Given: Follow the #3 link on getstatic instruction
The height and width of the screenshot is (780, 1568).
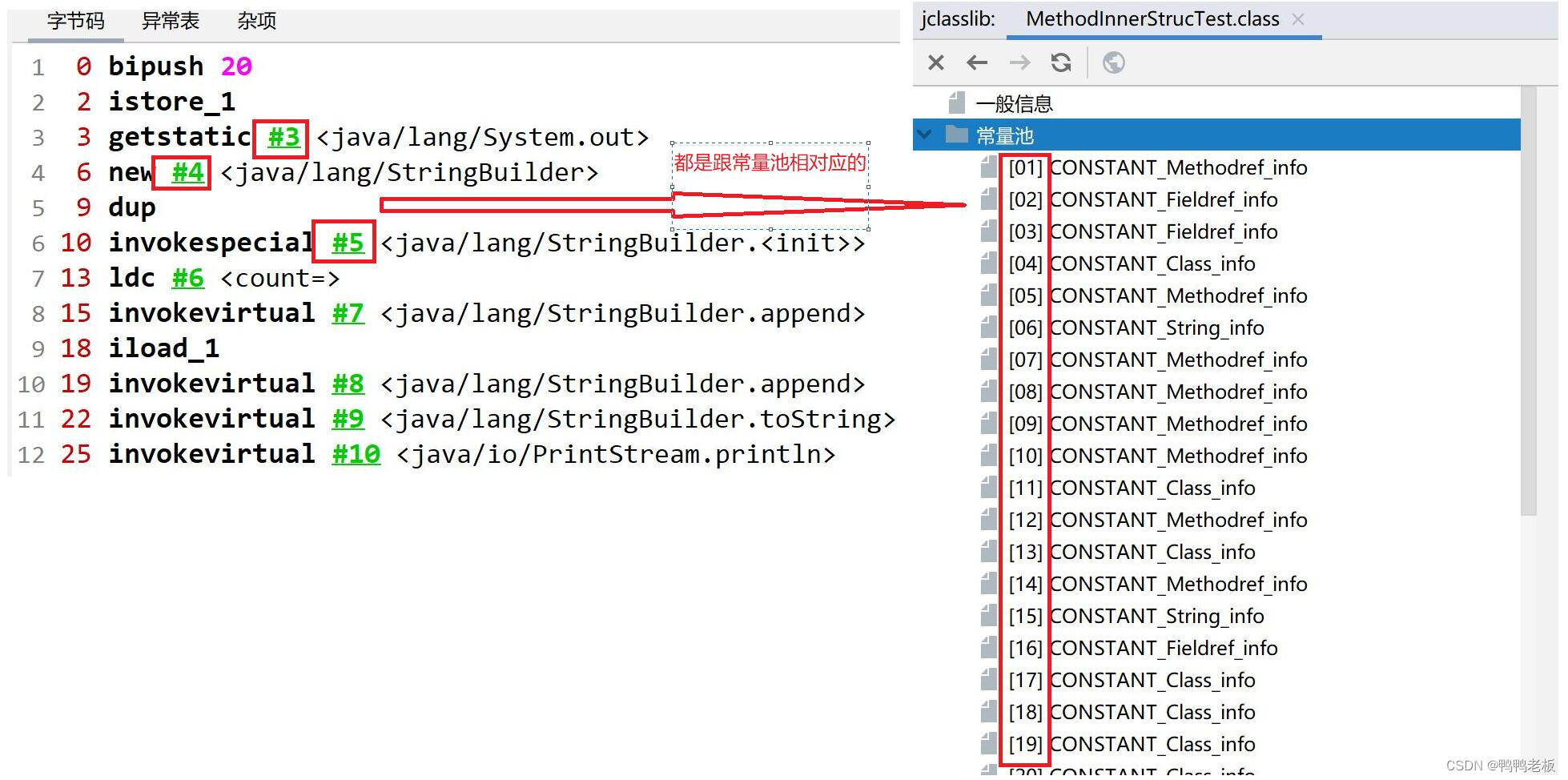Looking at the screenshot, I should coord(281,138).
